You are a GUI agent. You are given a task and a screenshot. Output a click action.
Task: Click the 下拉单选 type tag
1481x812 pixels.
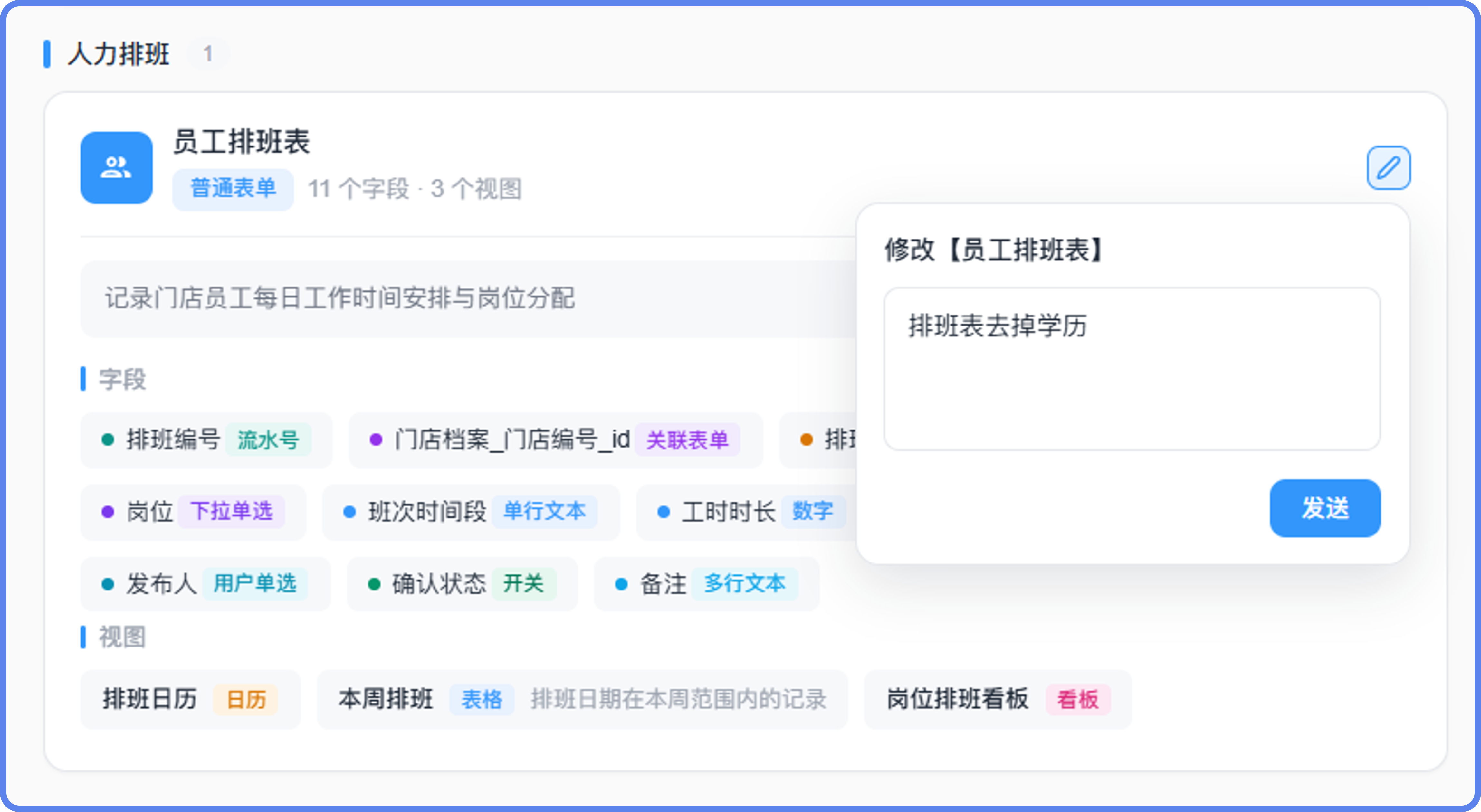tap(231, 512)
